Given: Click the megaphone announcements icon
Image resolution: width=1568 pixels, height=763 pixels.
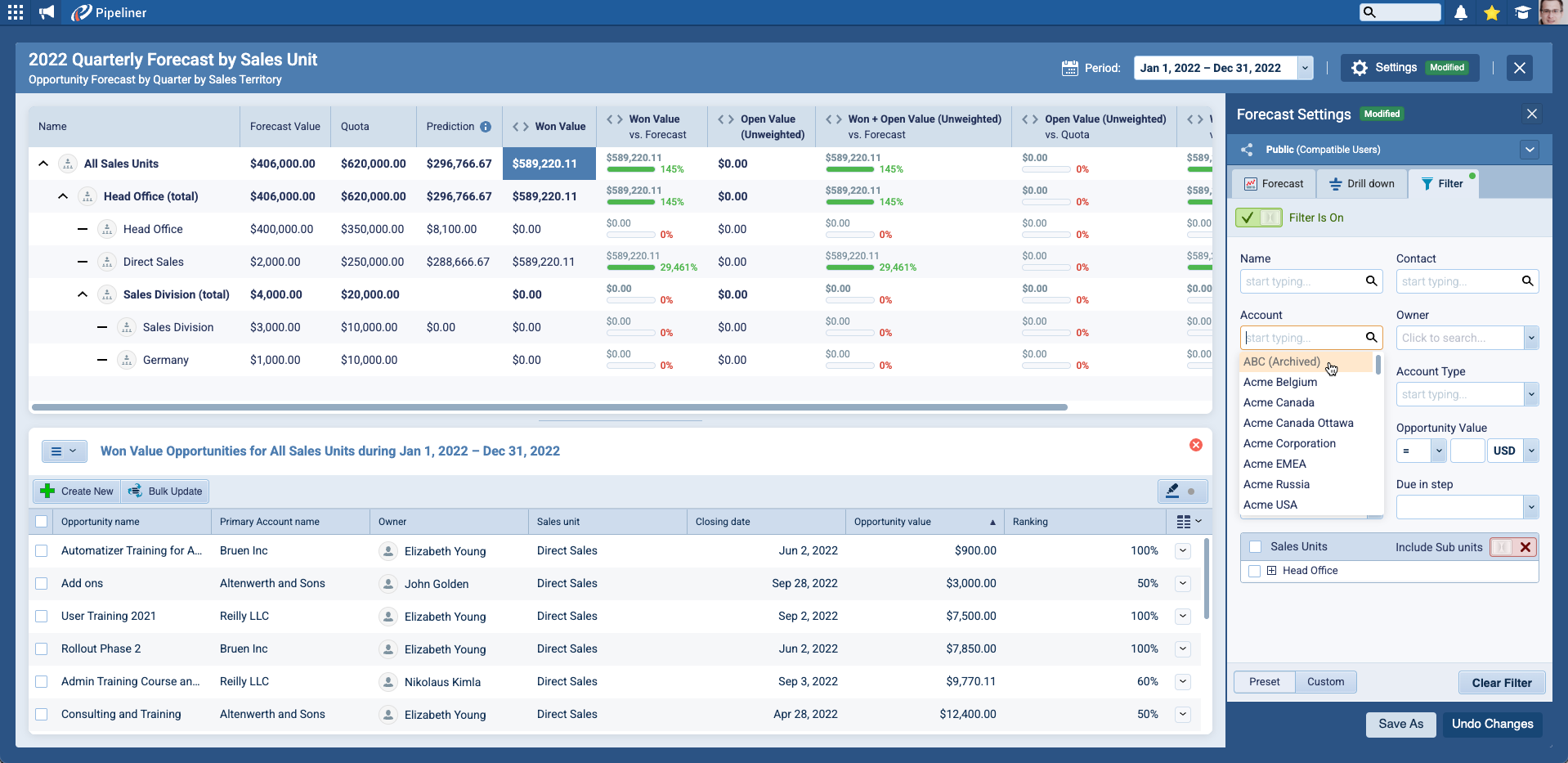Looking at the screenshot, I should tap(47, 12).
